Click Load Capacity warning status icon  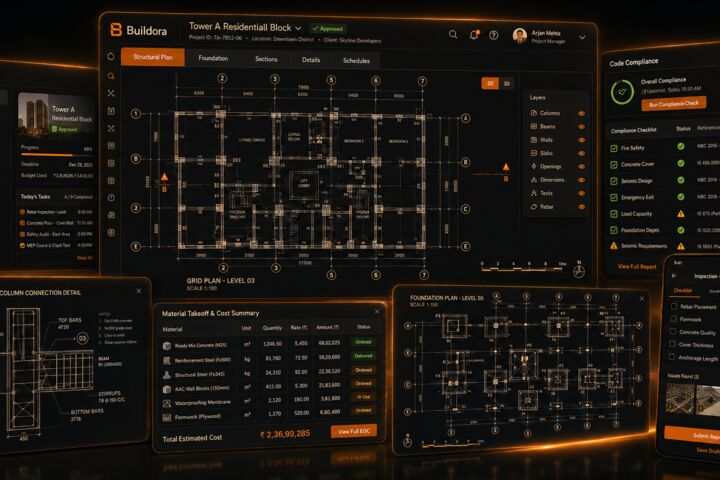pos(681,214)
